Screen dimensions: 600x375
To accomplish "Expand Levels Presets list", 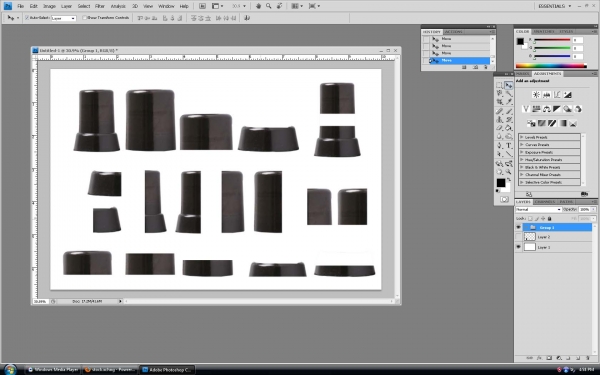I will point(522,137).
